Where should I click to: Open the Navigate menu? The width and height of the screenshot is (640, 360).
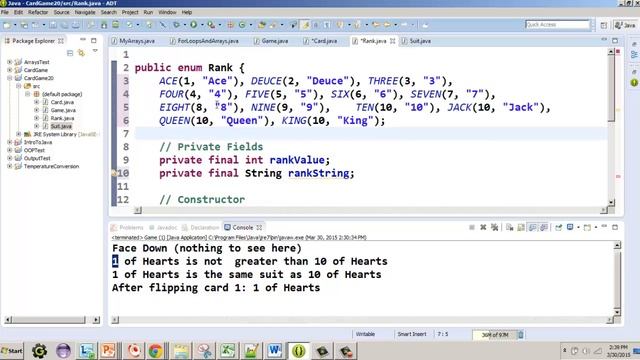point(85,12)
